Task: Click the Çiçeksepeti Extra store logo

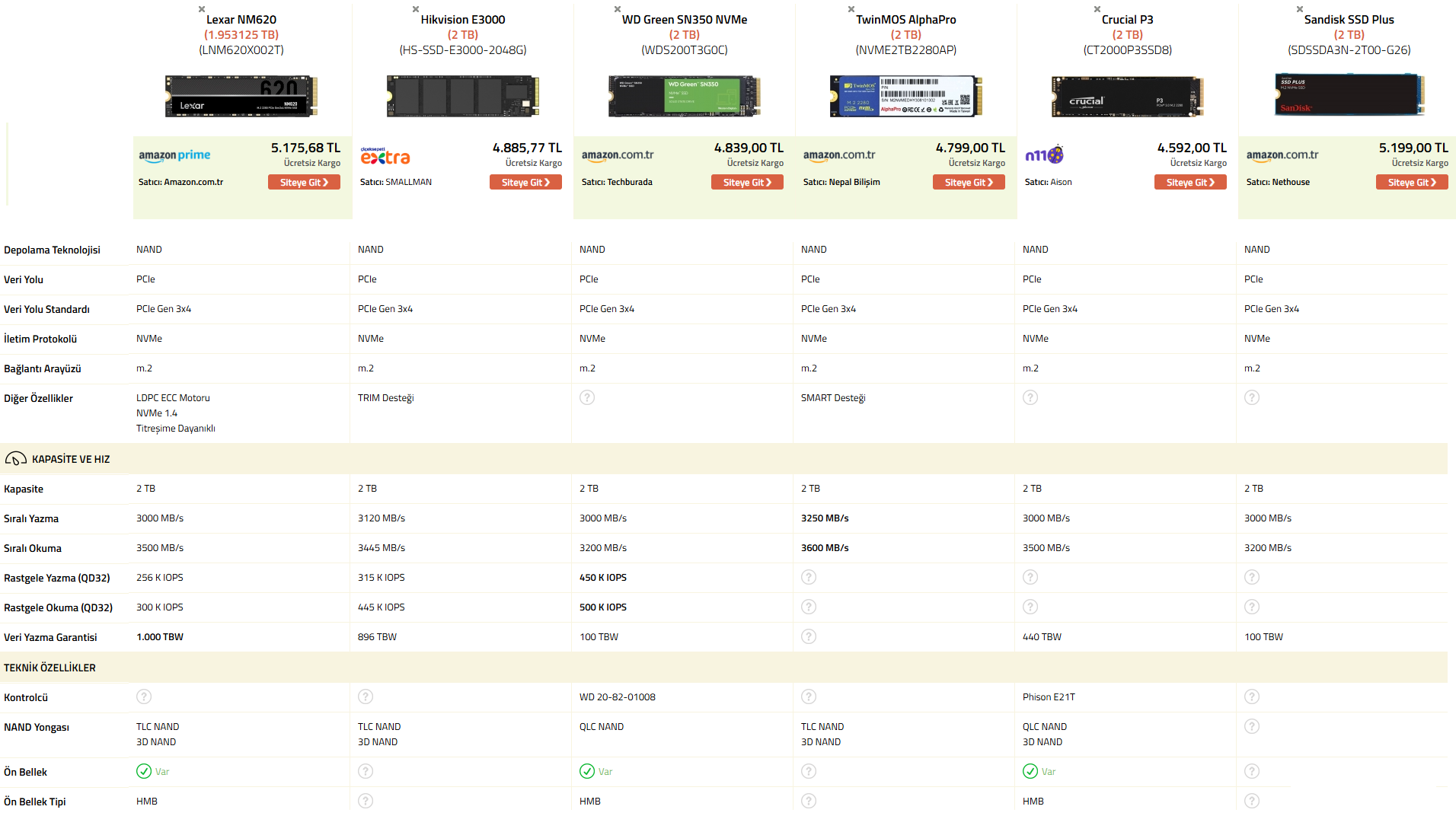Action: point(385,156)
